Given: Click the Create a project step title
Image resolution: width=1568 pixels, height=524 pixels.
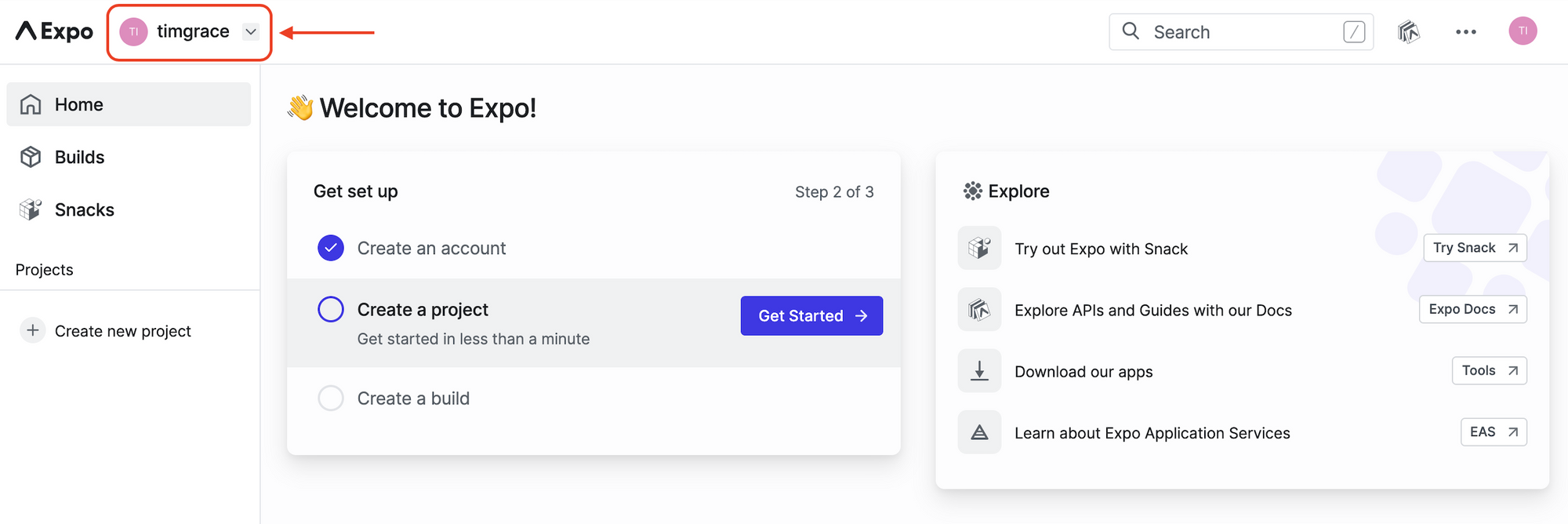Looking at the screenshot, I should click(423, 310).
